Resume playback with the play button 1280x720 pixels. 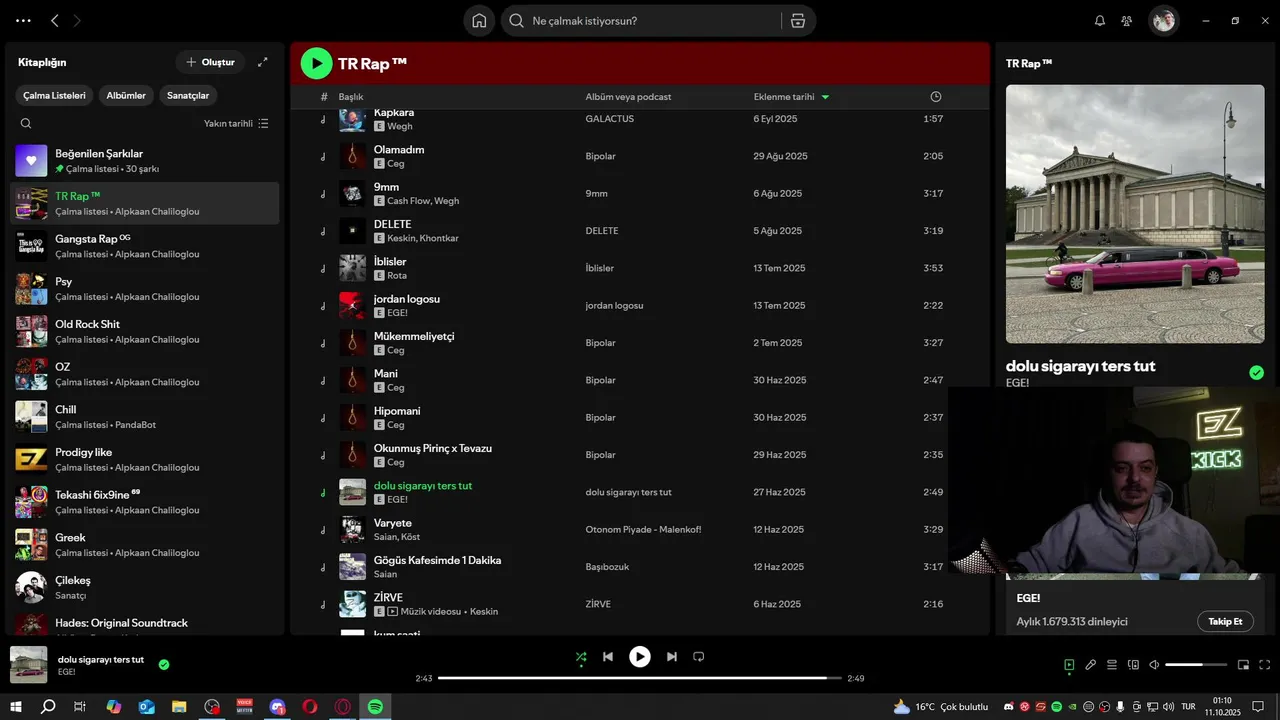pyautogui.click(x=640, y=657)
